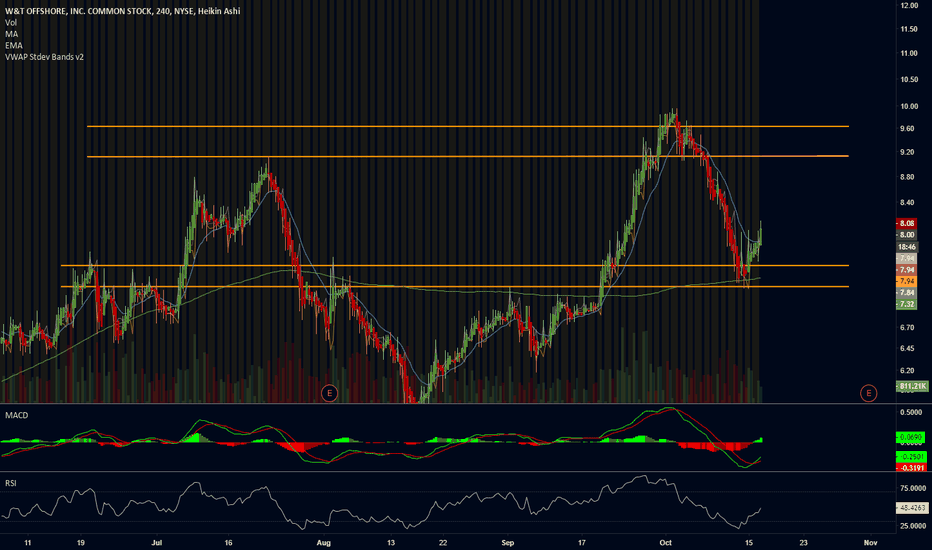
Task: Select the EMA indicator label
Action: pos(14,45)
